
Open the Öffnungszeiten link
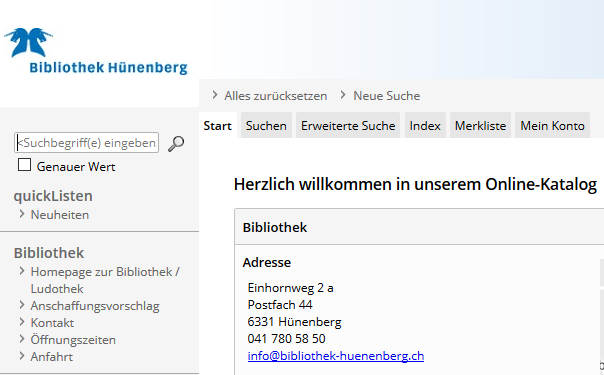73,340
